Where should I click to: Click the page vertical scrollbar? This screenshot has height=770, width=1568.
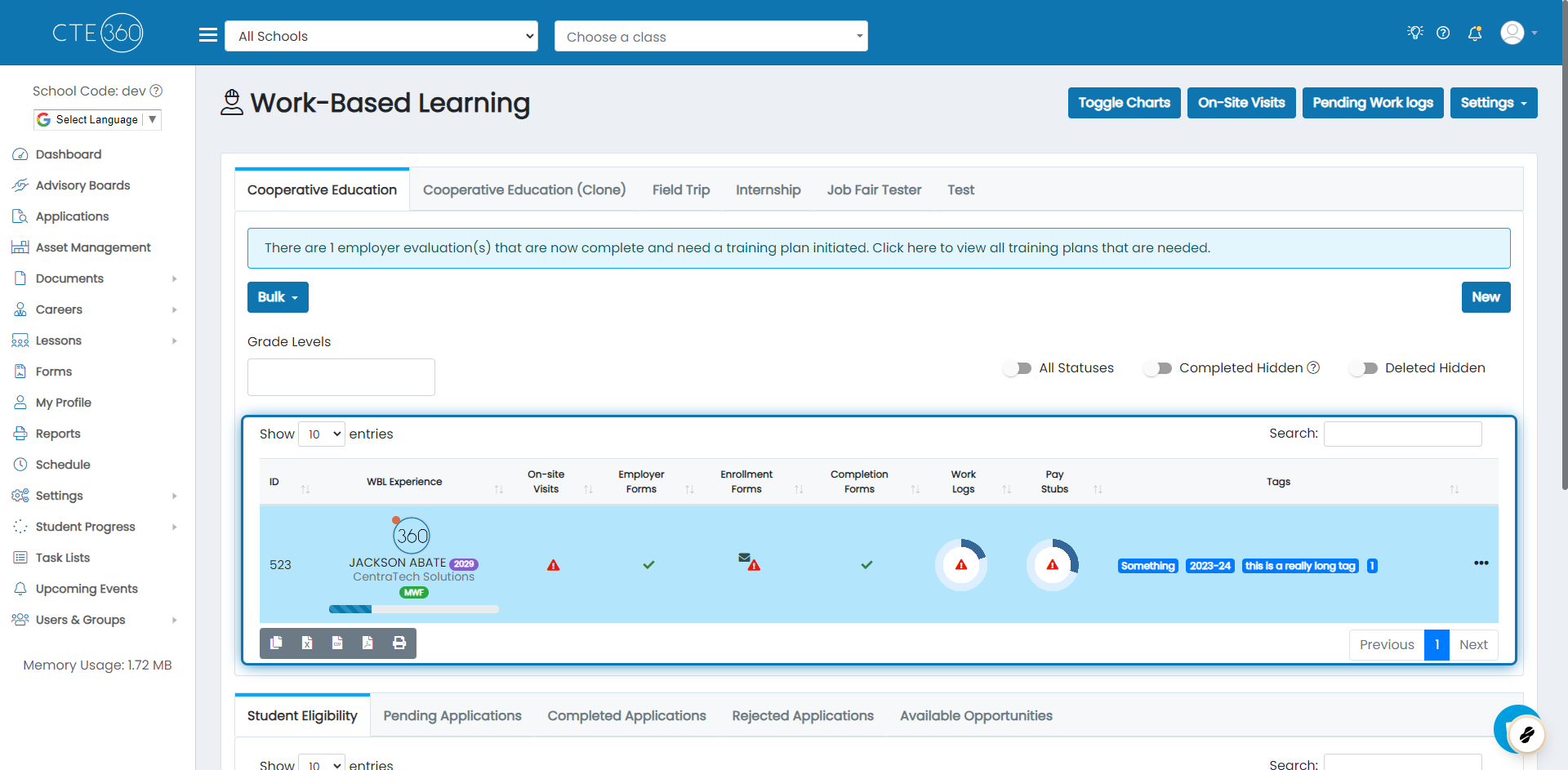point(1564,245)
